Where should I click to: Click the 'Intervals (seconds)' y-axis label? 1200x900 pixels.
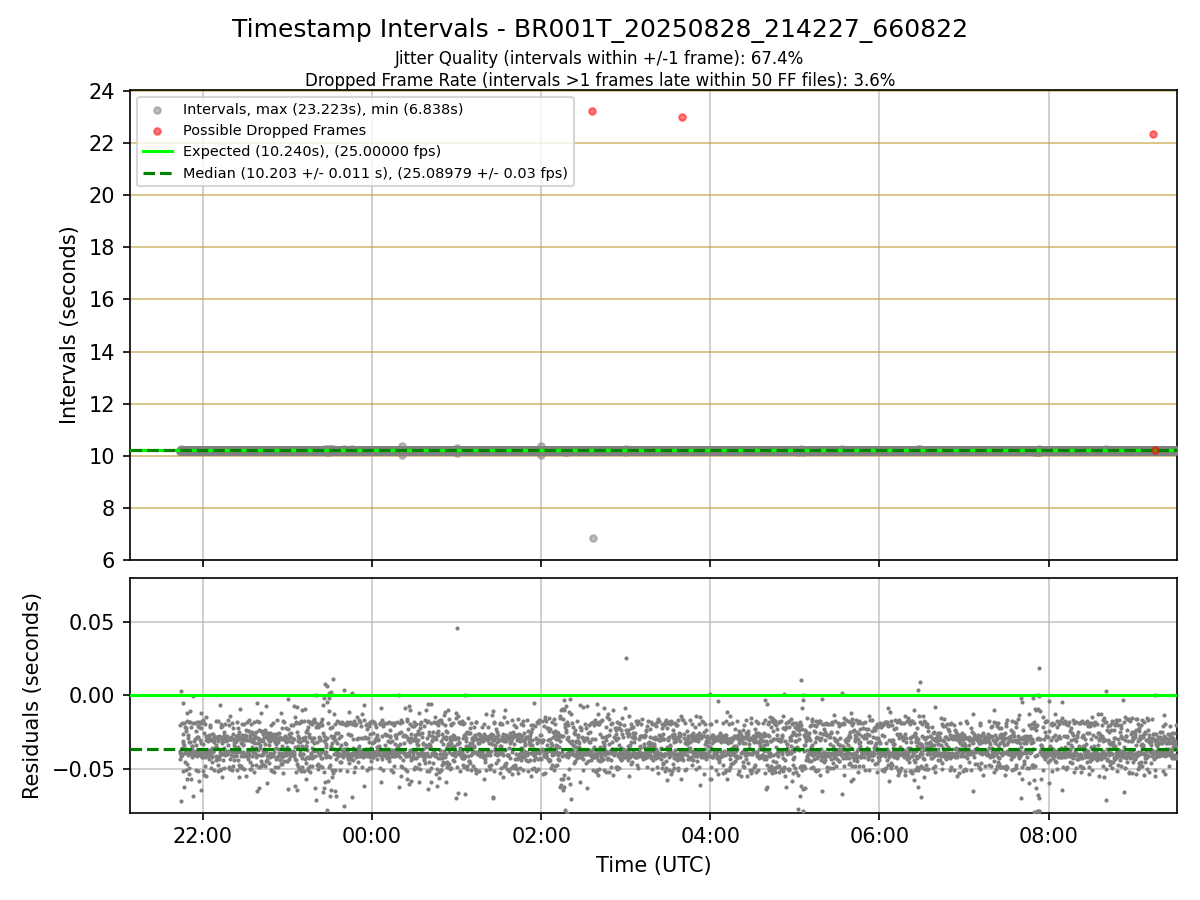[x=68, y=325]
